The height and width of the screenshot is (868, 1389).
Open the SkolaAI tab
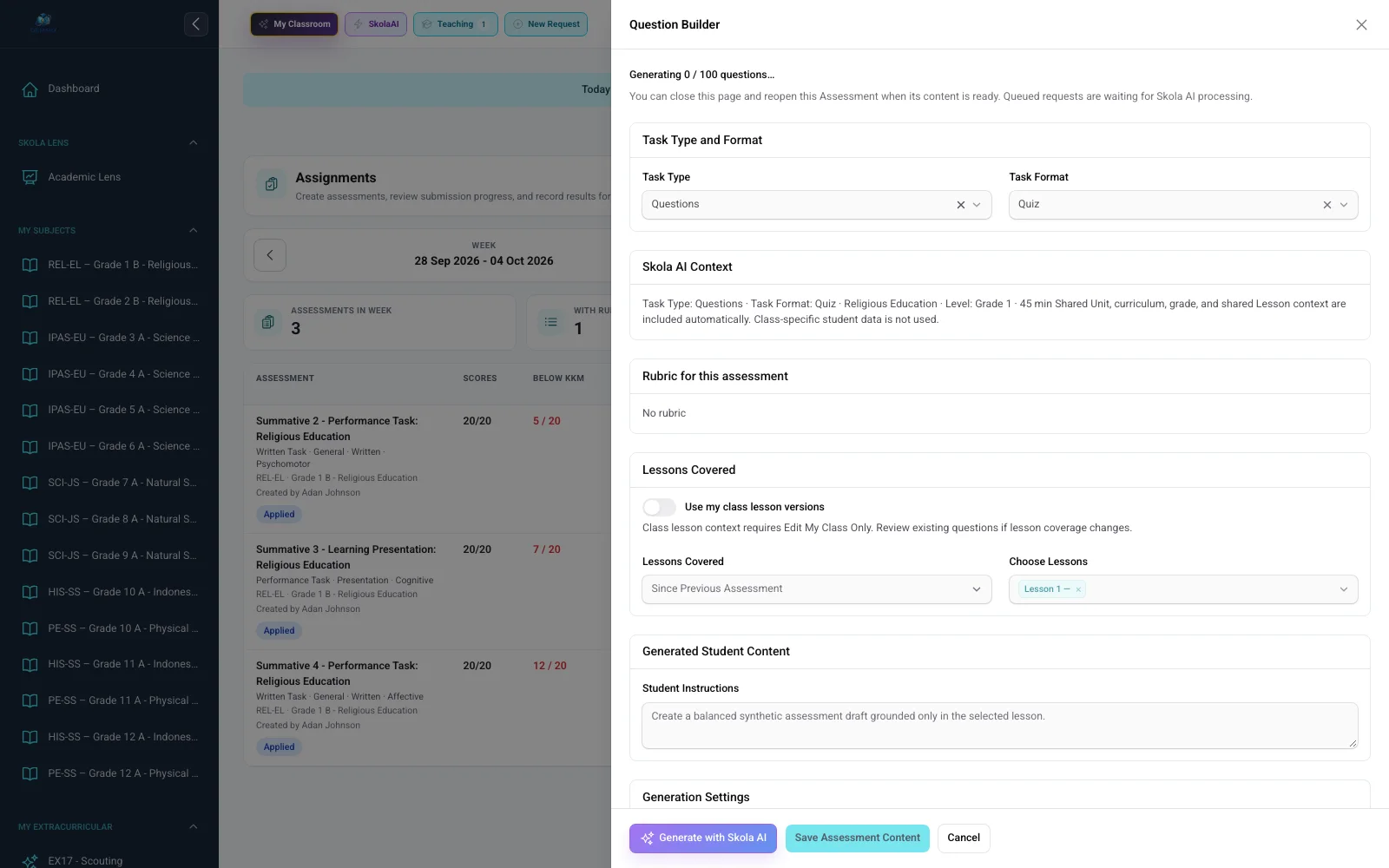376,24
